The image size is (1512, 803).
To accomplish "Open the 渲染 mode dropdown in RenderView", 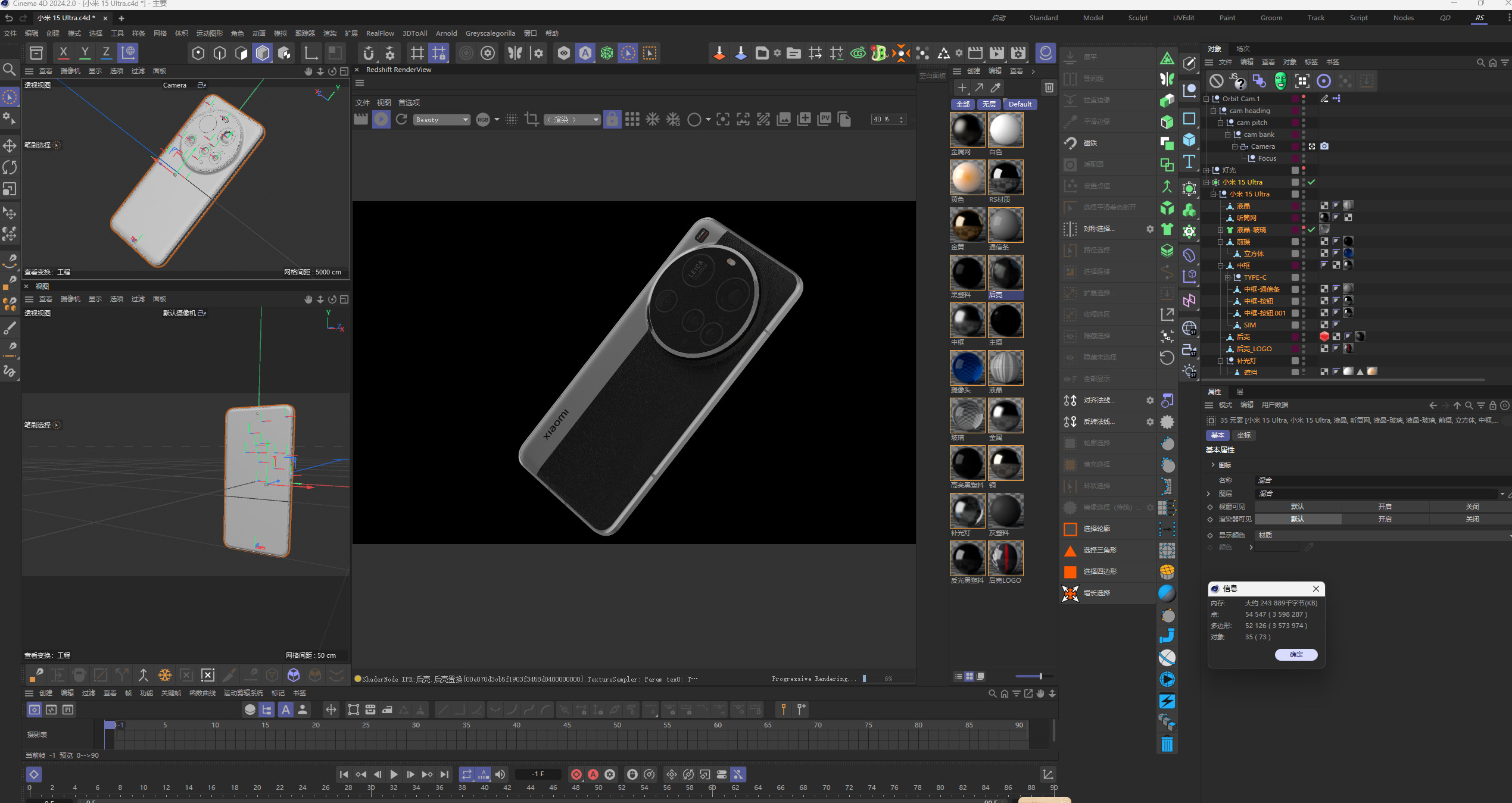I will [572, 120].
